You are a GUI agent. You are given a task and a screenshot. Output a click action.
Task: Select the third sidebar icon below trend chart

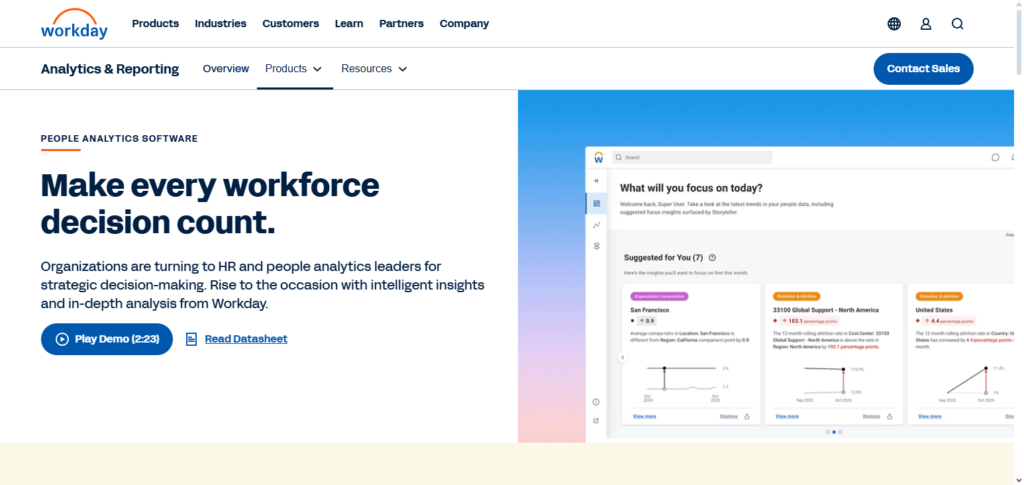pyautogui.click(x=596, y=246)
